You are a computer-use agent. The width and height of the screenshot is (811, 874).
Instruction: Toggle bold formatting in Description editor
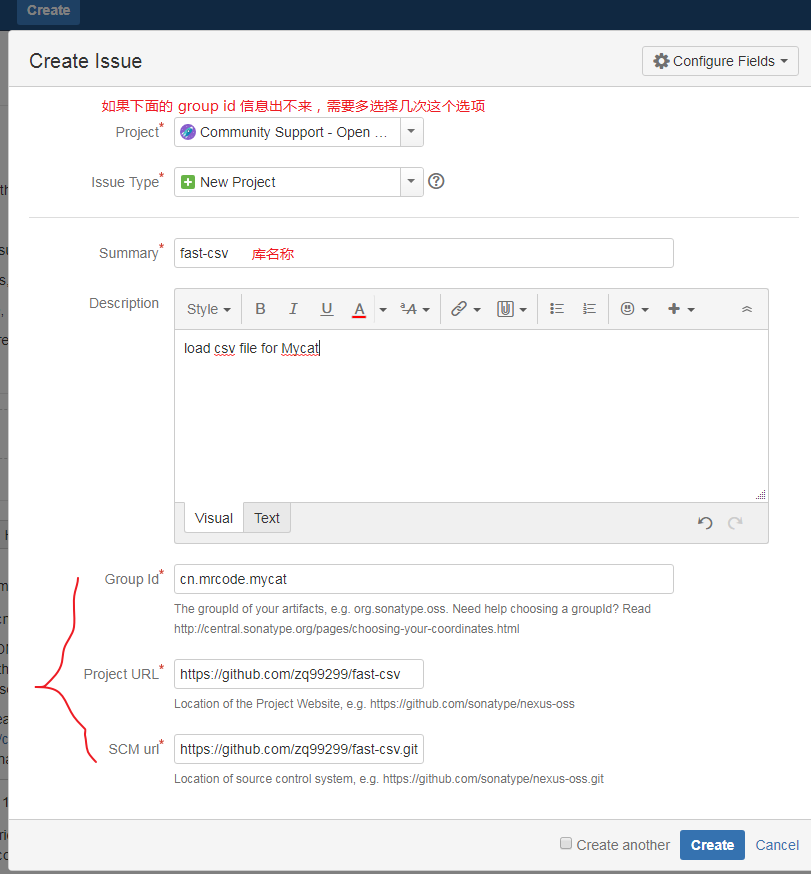point(260,309)
